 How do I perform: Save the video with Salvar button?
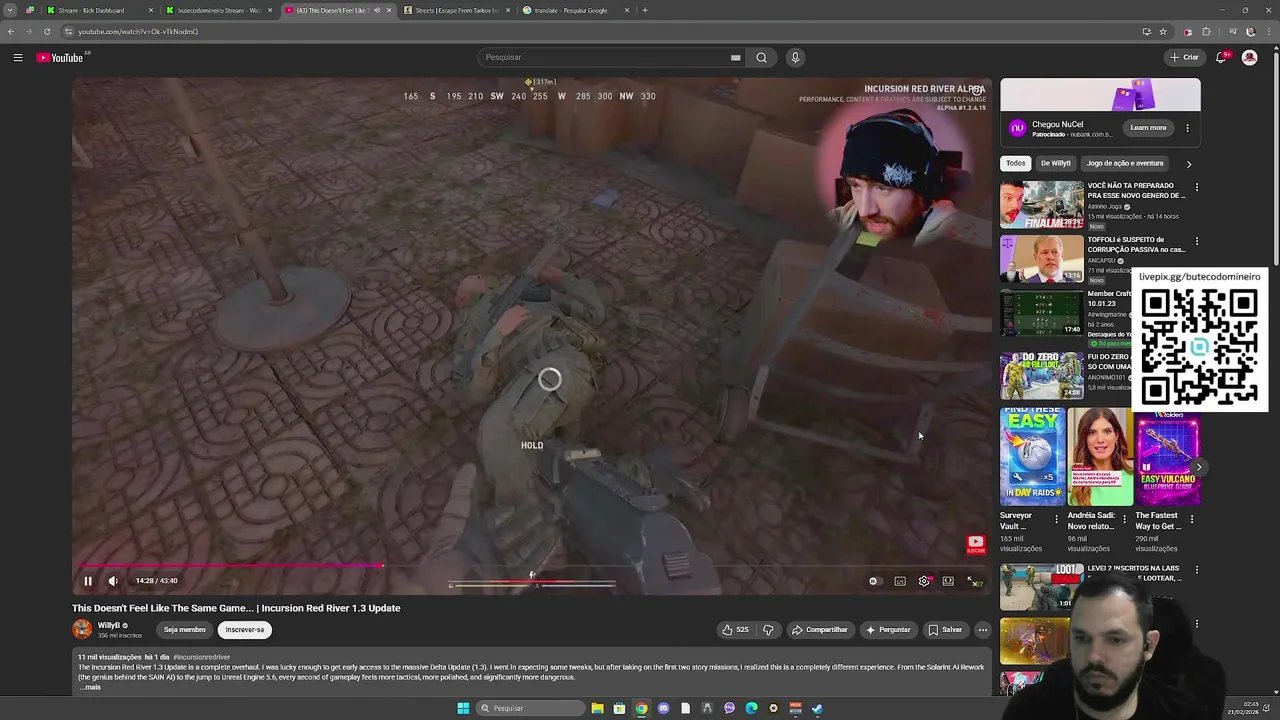coord(945,630)
